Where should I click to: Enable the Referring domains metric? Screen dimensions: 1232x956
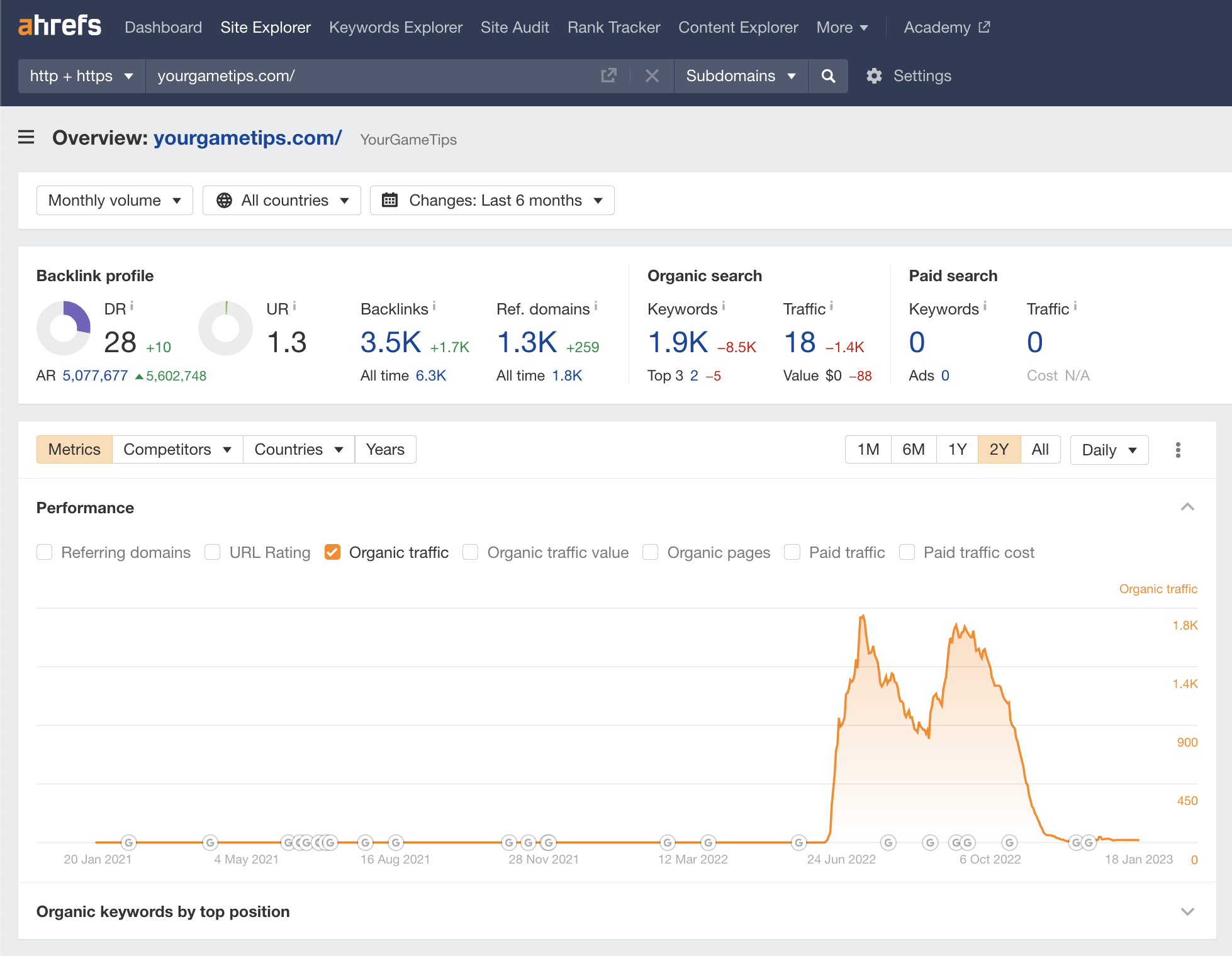click(44, 552)
